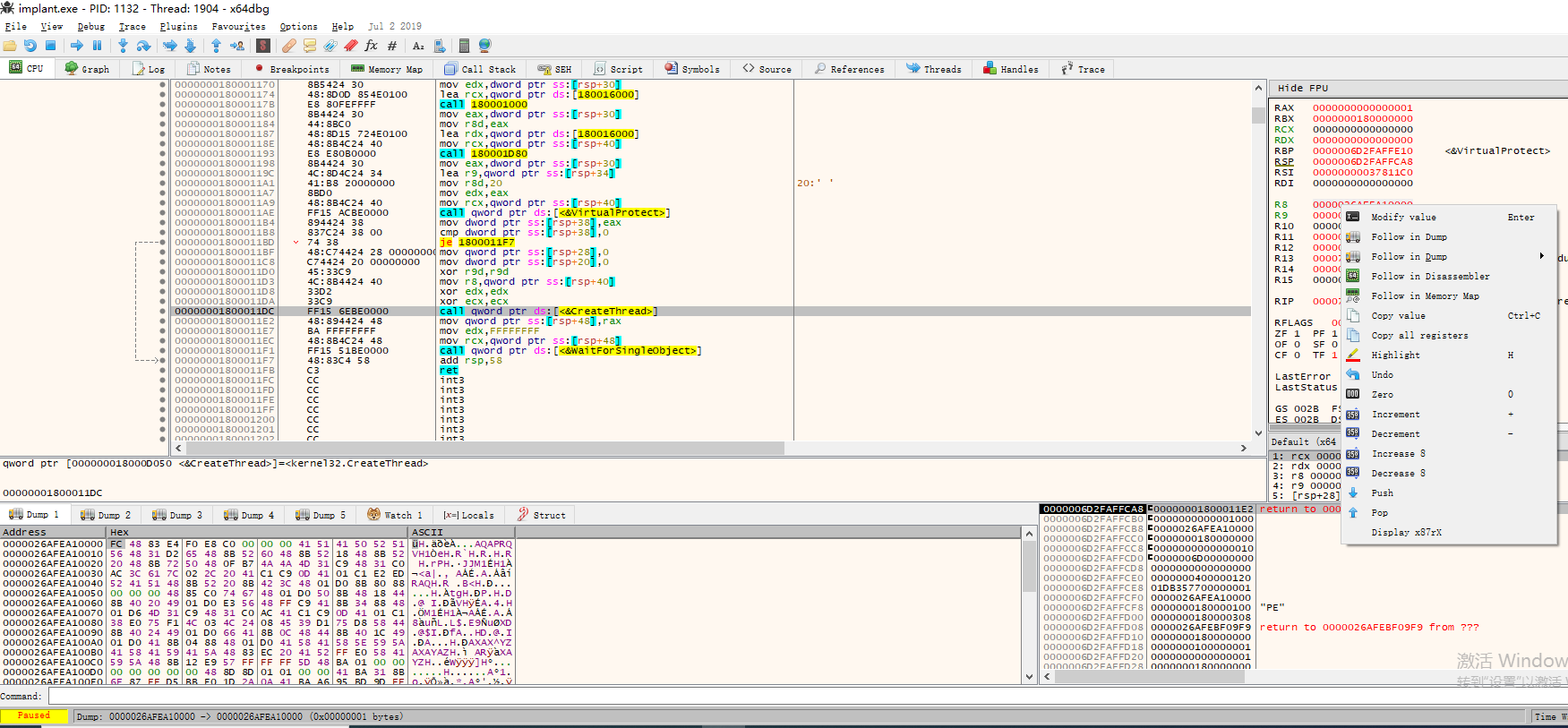Expand the second Follow in Dump submenu arrow
Viewport: 1568px width, 728px height.
click(1541, 257)
